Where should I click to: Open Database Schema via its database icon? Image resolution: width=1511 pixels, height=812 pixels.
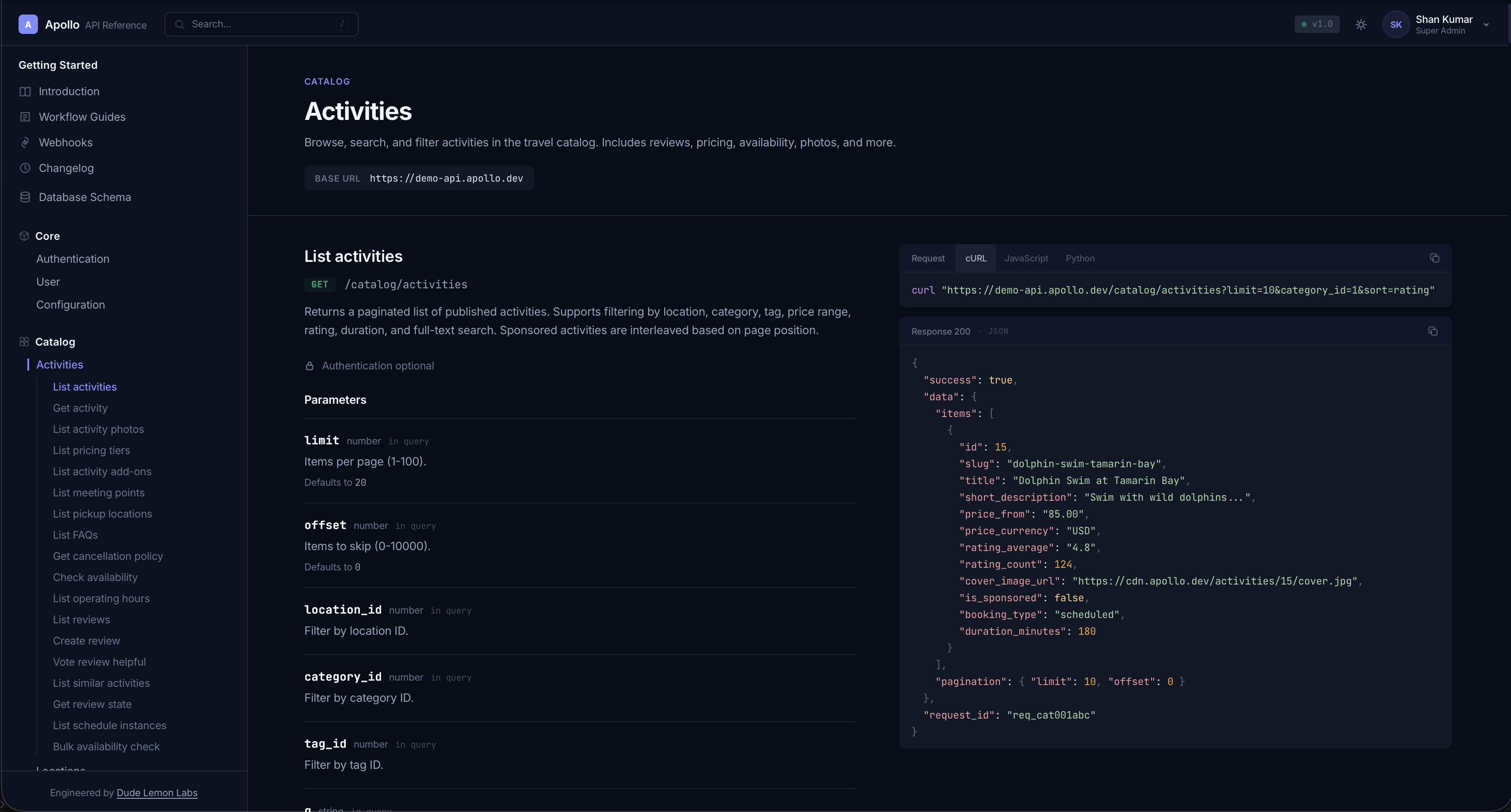pyautogui.click(x=25, y=197)
